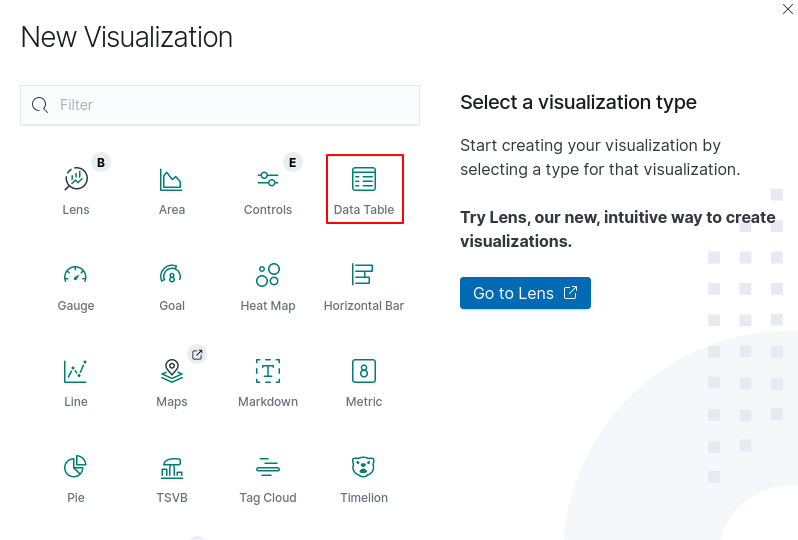
Task: Click the New Visualization heading
Action: 126,37
